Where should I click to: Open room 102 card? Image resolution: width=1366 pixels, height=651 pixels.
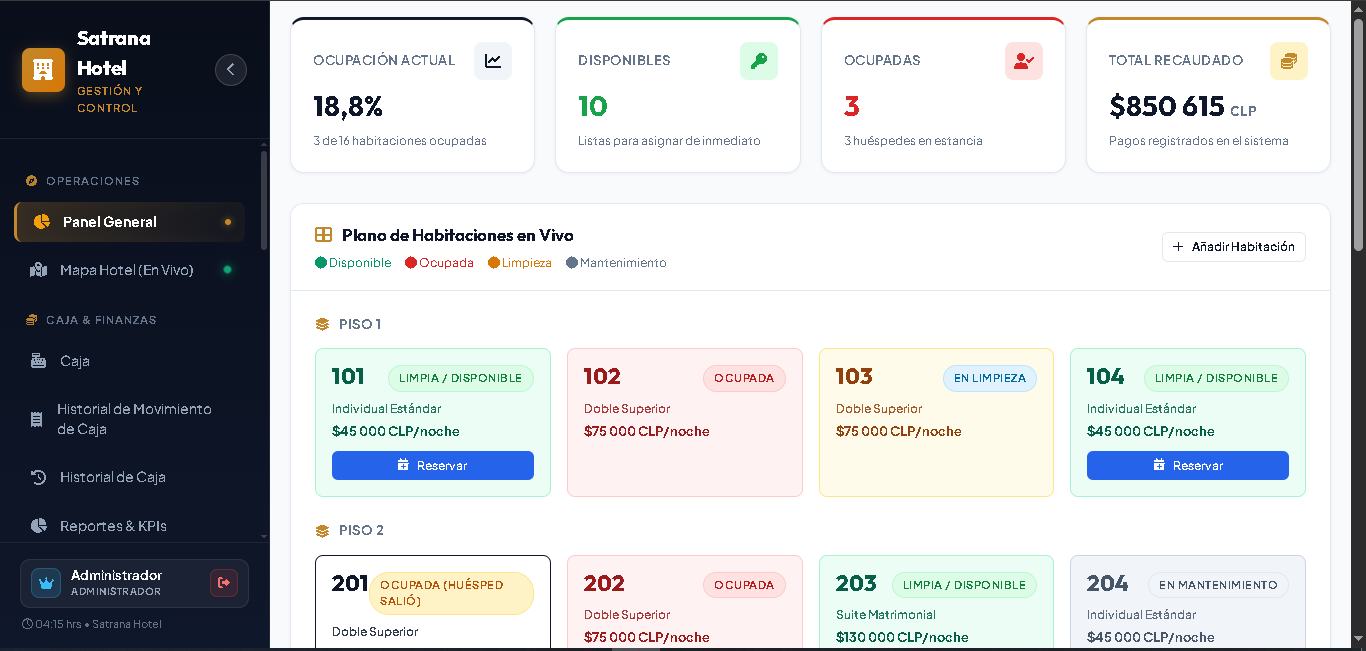(685, 422)
